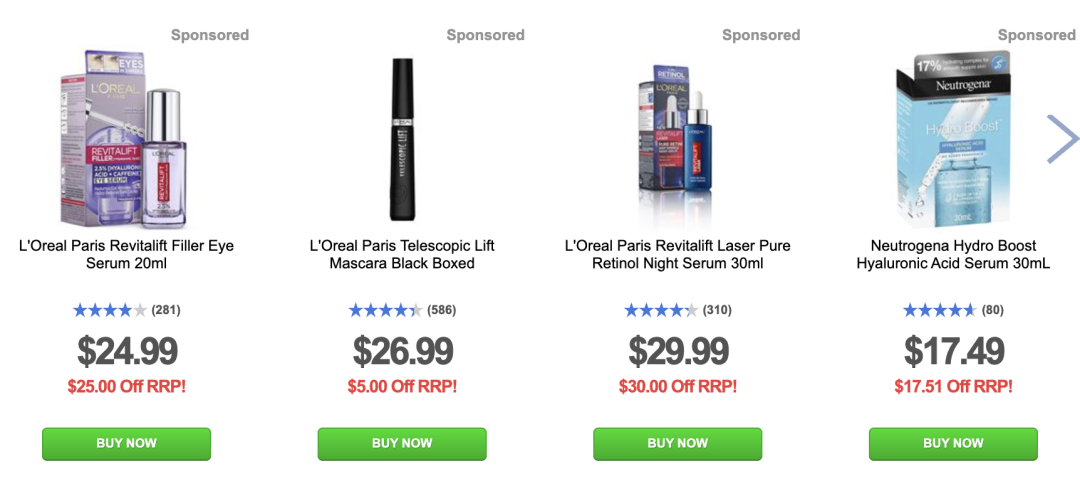The image size is (1080, 489).
Task: Open the Telescopic Lift Mascara product image
Action: pyautogui.click(x=402, y=139)
